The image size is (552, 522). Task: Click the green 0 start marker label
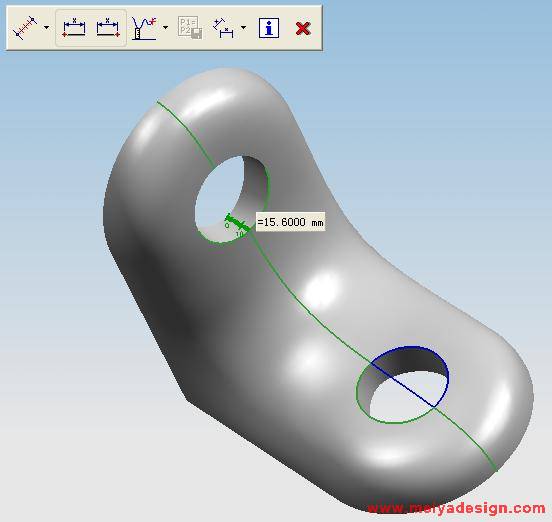point(227,225)
